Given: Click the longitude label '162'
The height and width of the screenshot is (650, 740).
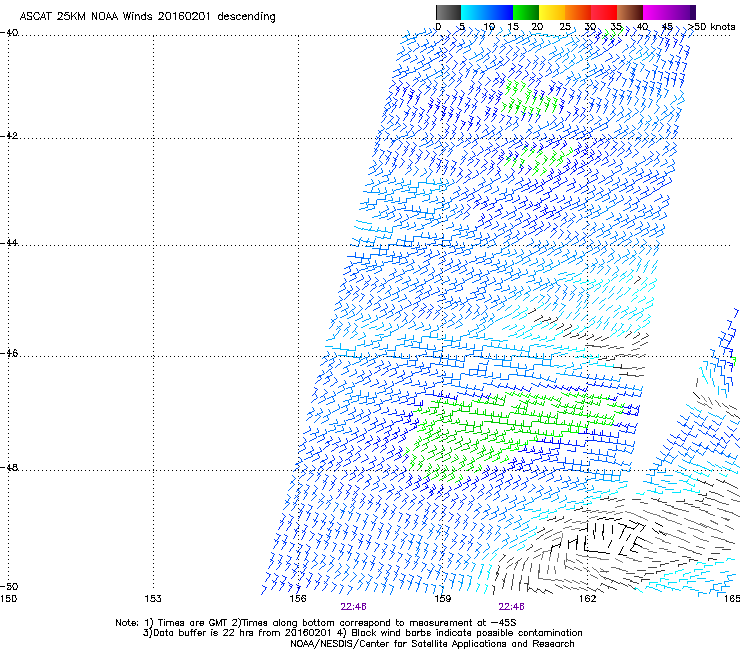Looking at the screenshot, I should (x=587, y=599).
